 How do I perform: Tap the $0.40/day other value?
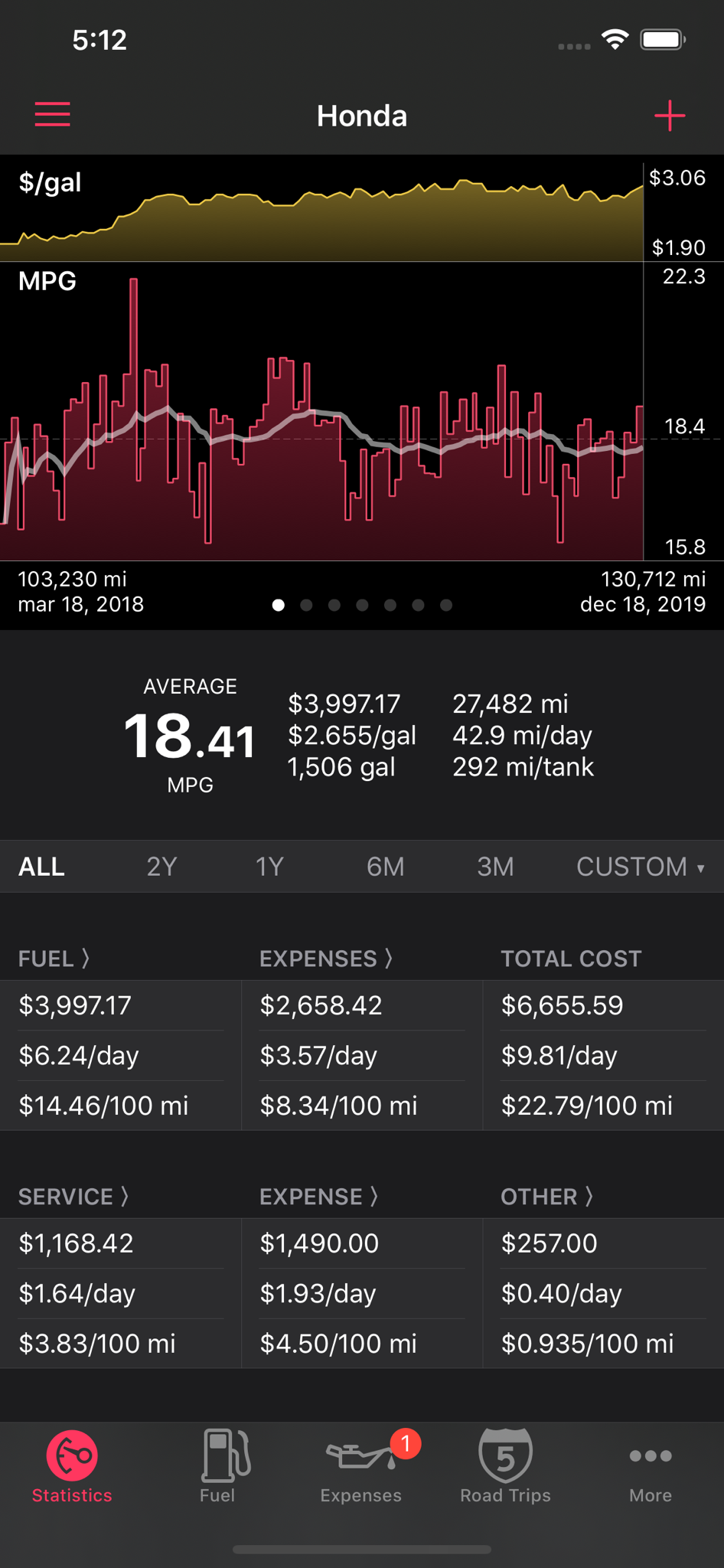(561, 1293)
